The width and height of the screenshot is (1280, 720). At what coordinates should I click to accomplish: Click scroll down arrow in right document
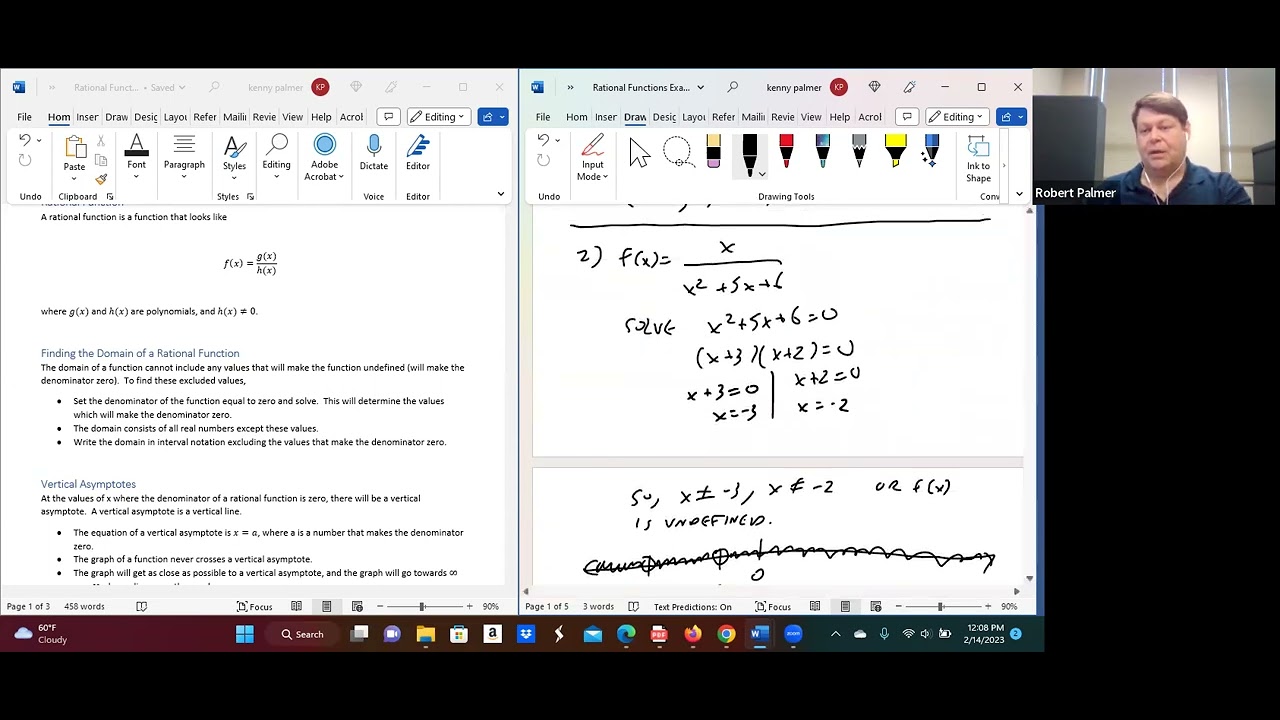(1030, 578)
